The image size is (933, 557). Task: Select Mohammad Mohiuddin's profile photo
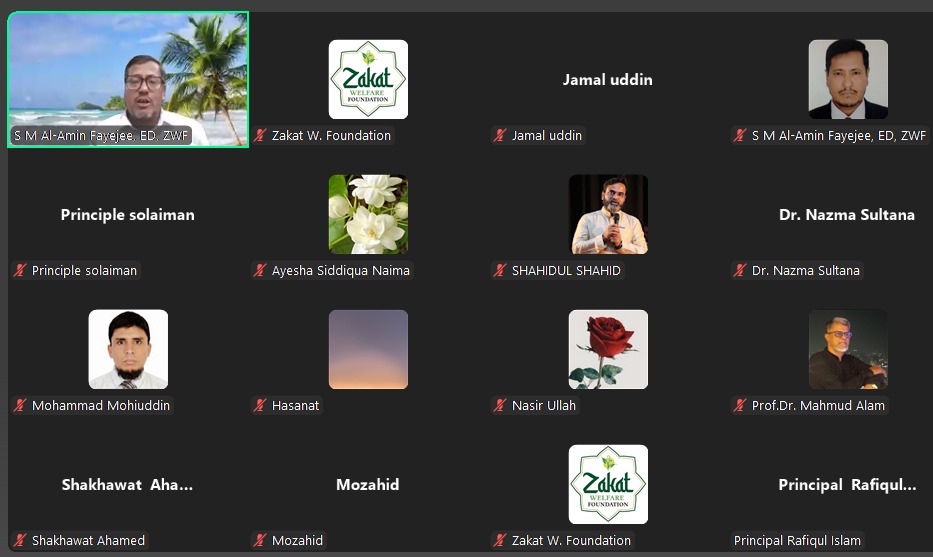point(128,349)
